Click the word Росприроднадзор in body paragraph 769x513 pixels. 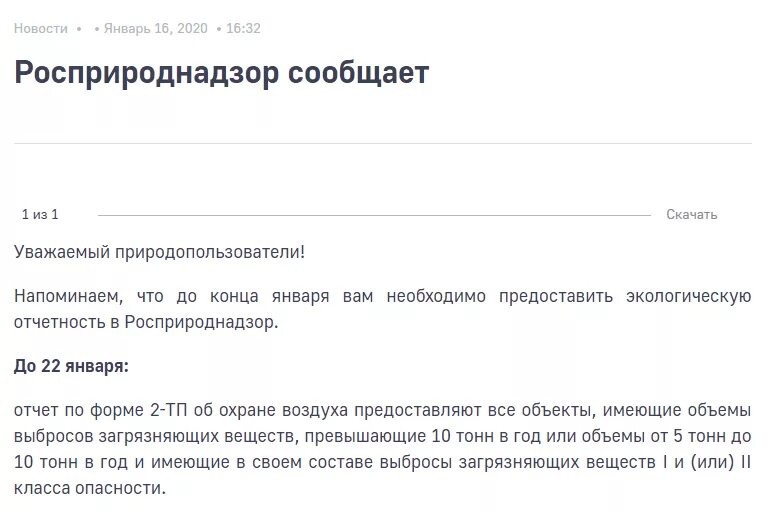tap(201, 322)
